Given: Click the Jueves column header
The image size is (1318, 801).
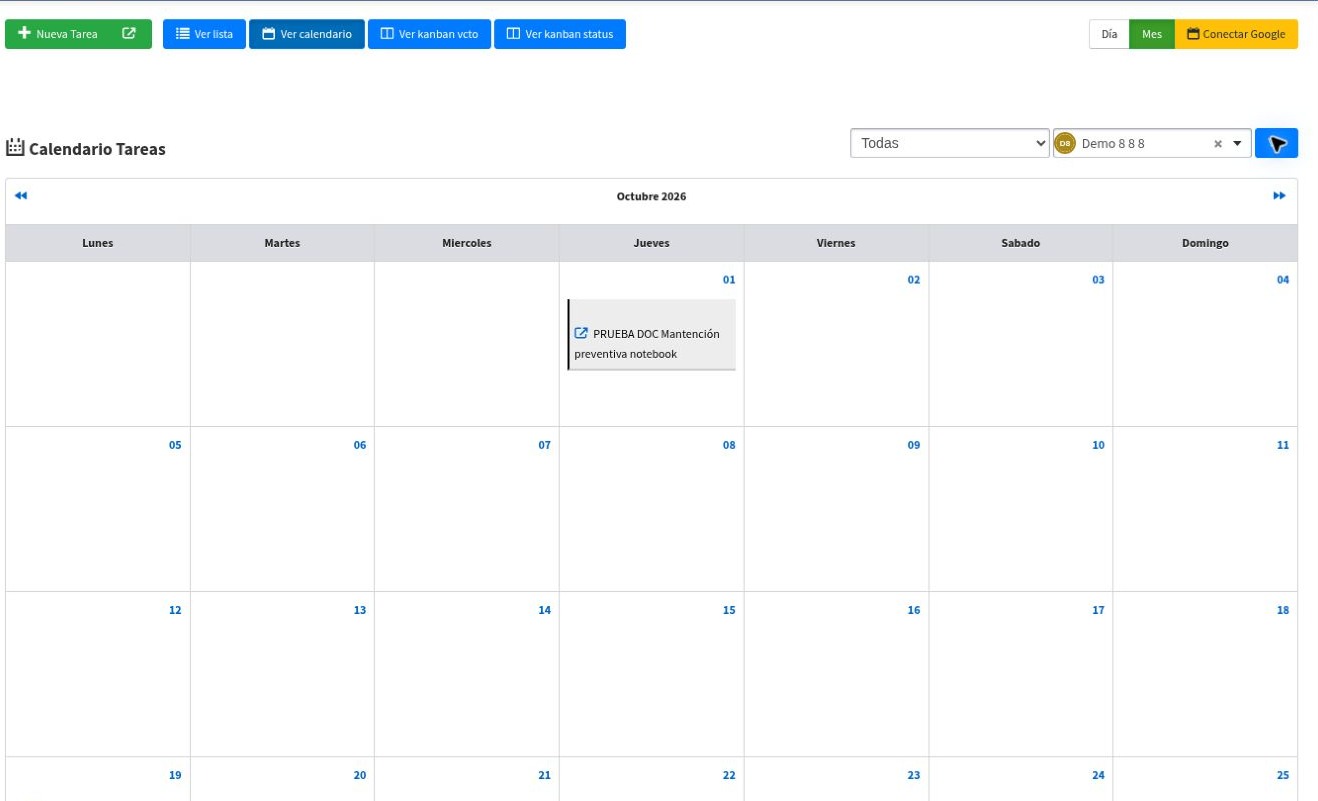Looking at the screenshot, I should pyautogui.click(x=651, y=243).
